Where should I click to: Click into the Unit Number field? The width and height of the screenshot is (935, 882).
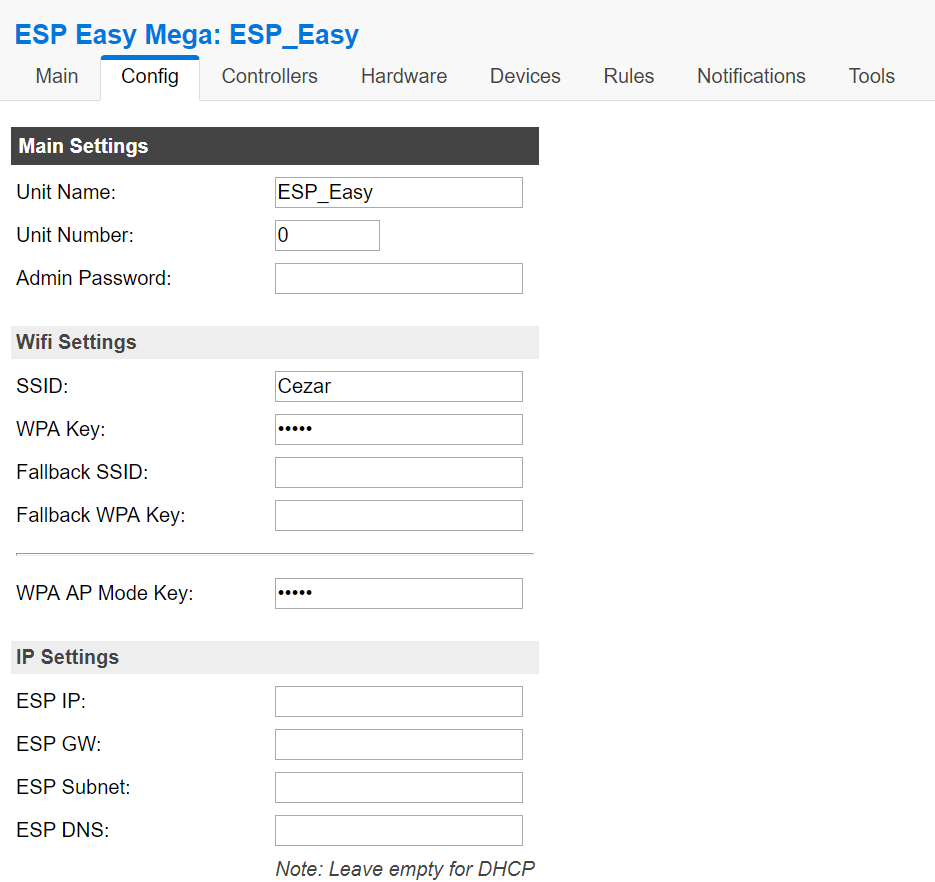coord(327,236)
